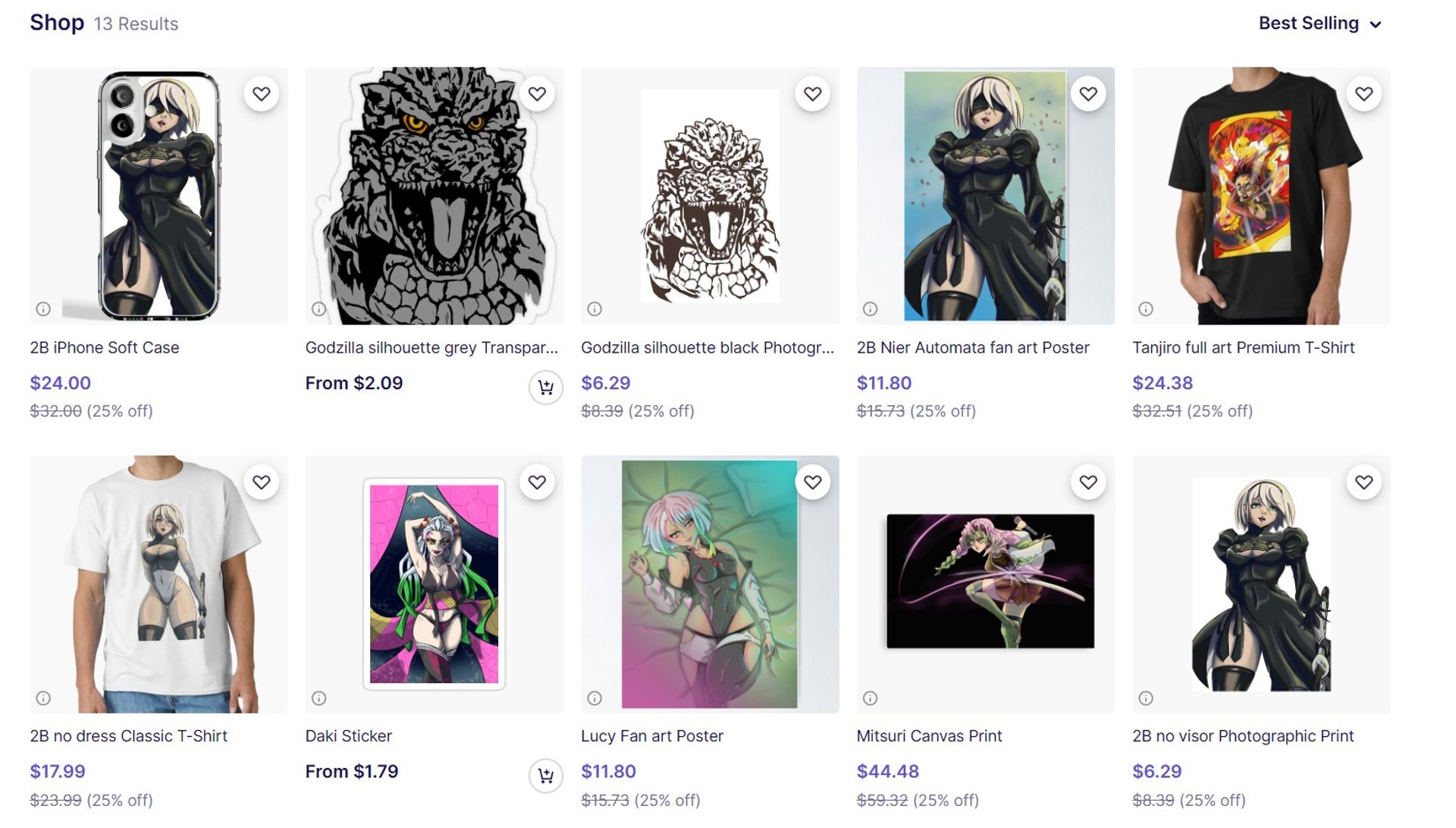Heart the 2B no visor Photographic Print

click(1363, 482)
